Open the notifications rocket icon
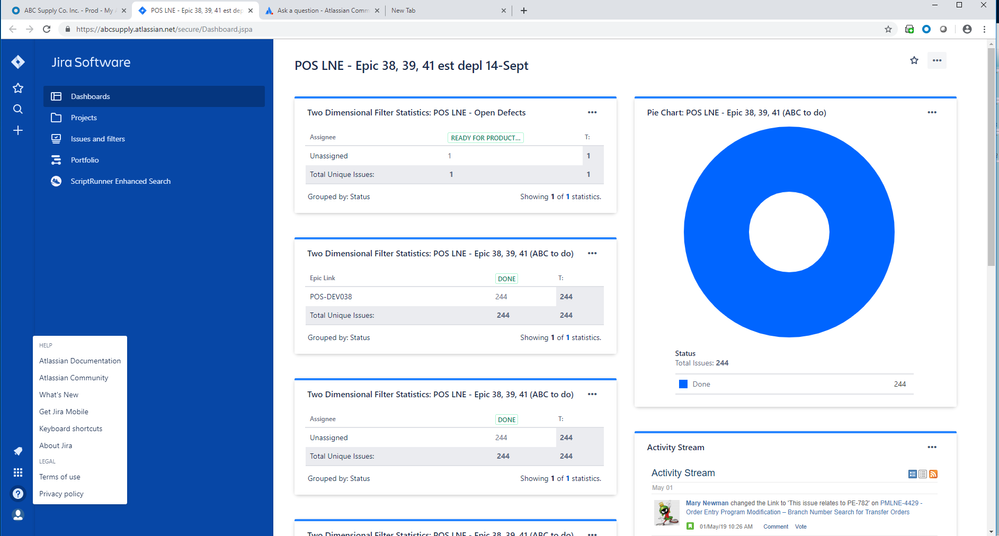Viewport: 999px width, 536px height. 18,451
